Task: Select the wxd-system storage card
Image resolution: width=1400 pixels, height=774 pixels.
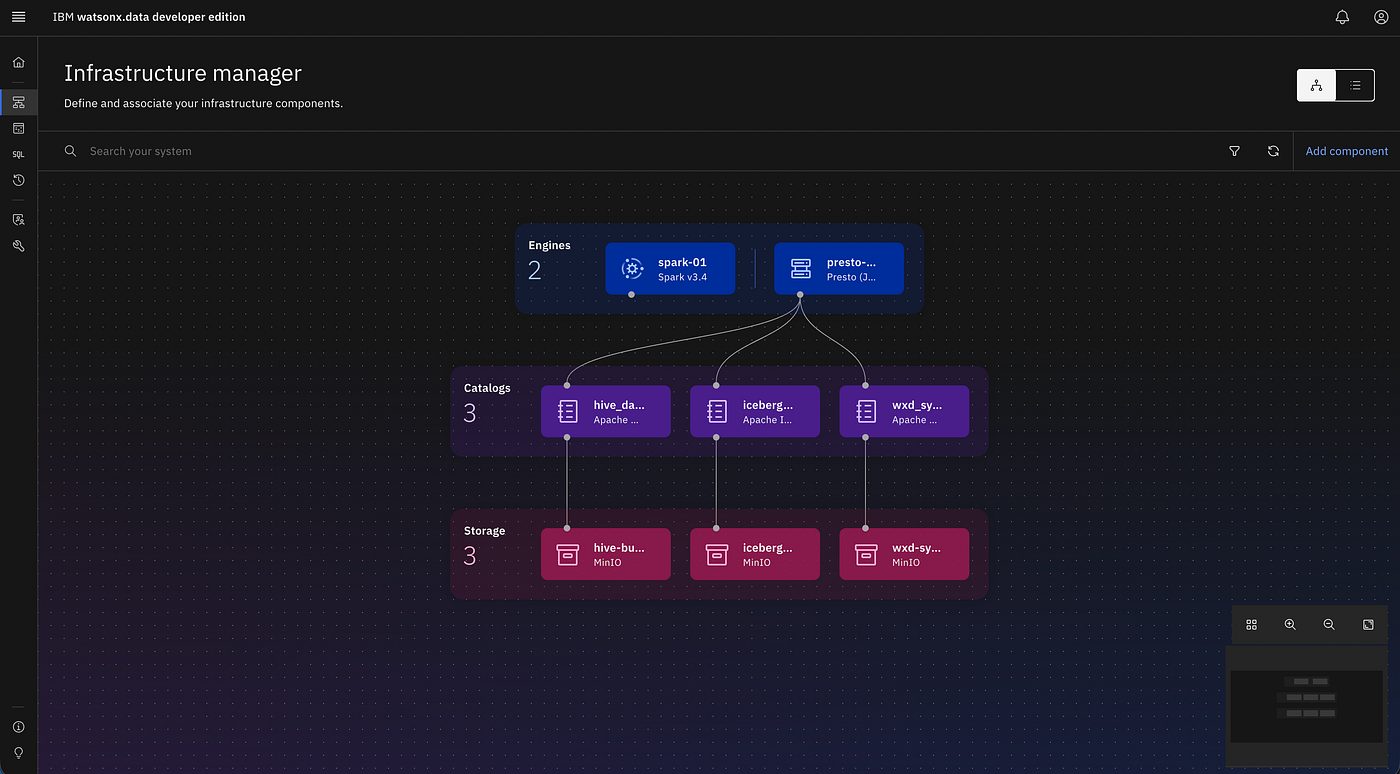Action: 904,554
